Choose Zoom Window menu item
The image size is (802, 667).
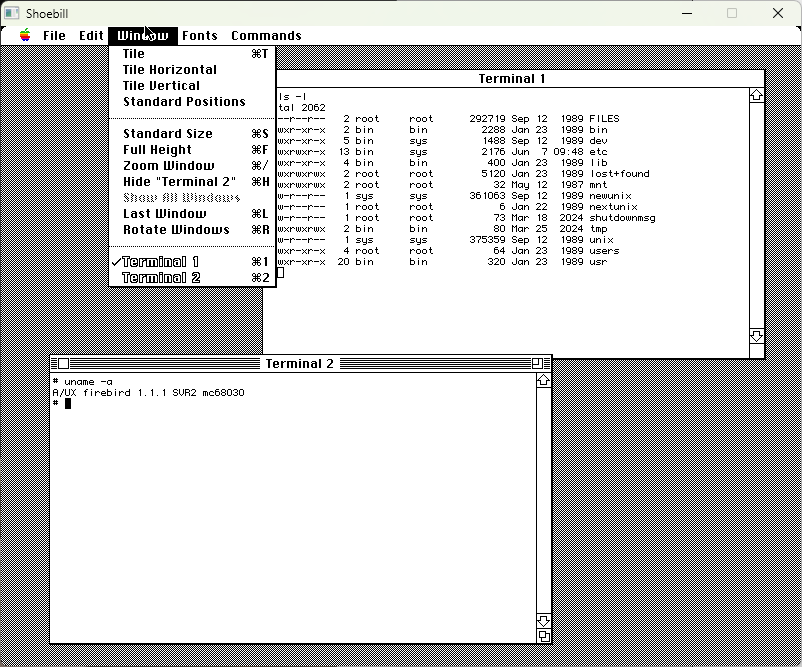(x=192, y=166)
